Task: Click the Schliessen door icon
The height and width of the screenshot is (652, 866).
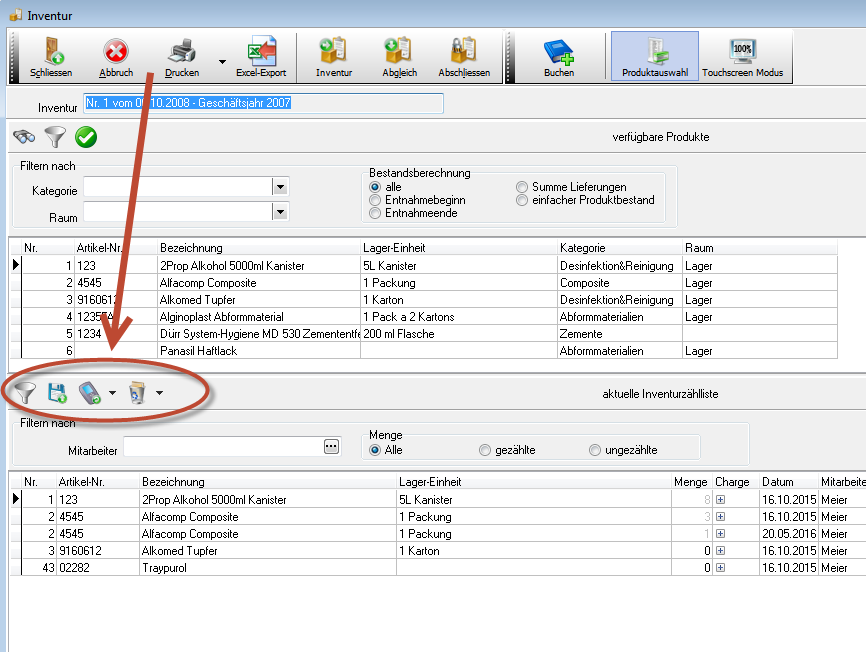Action: click(x=51, y=52)
